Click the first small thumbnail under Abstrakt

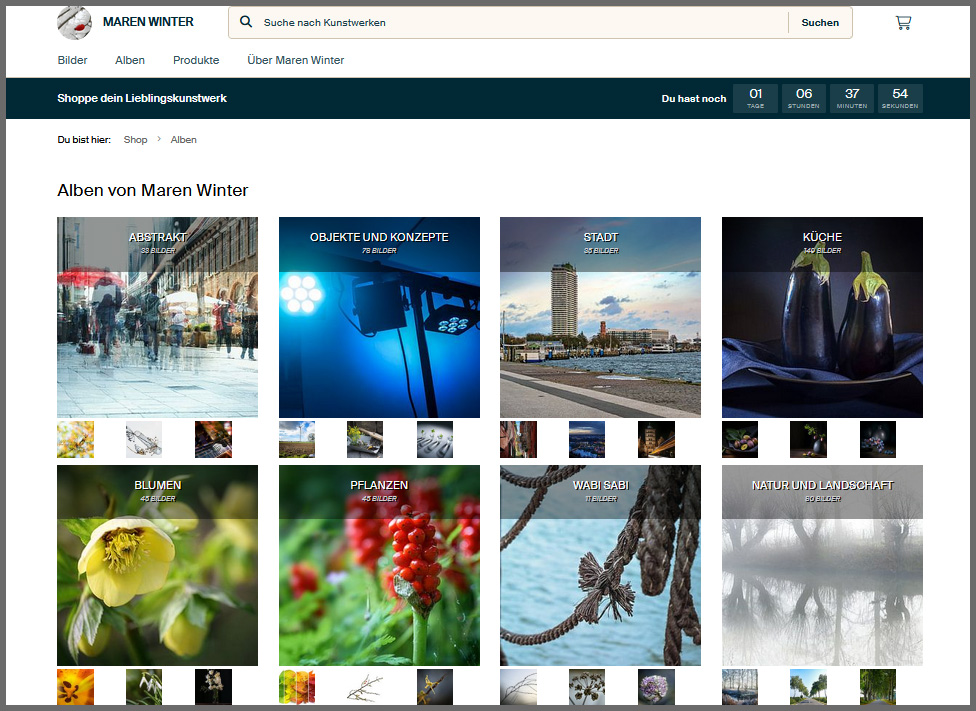click(x=75, y=439)
